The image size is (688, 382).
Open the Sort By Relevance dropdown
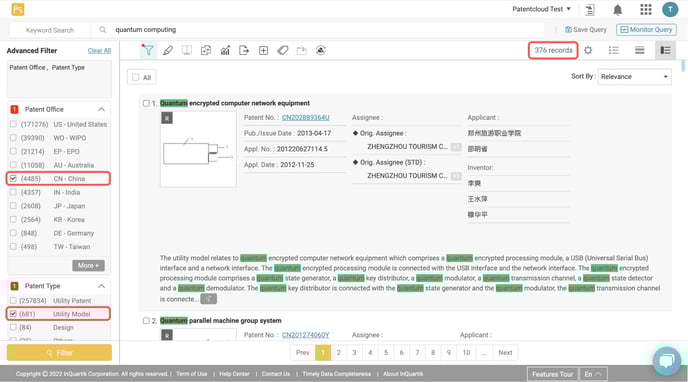634,77
